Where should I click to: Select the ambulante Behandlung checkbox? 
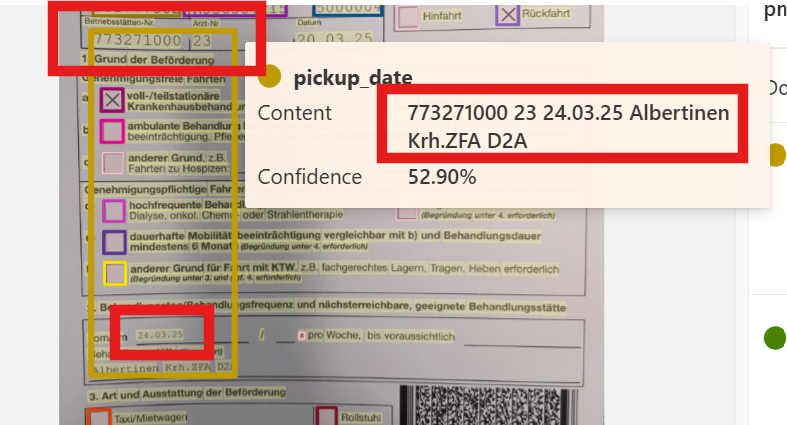pos(112,131)
